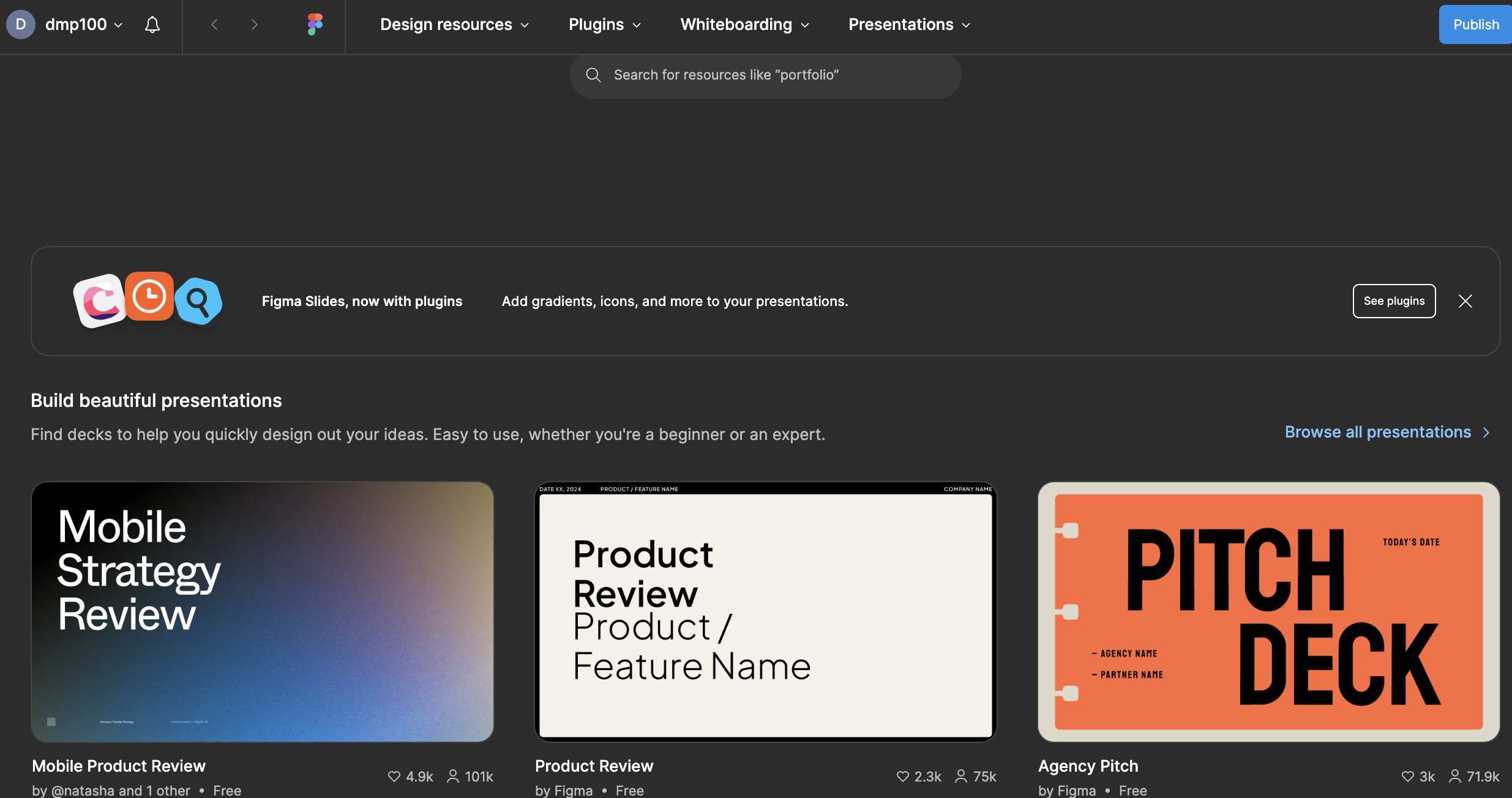Viewport: 1512px width, 798px height.
Task: Expand the Plugins dropdown menu
Action: pyautogui.click(x=604, y=24)
